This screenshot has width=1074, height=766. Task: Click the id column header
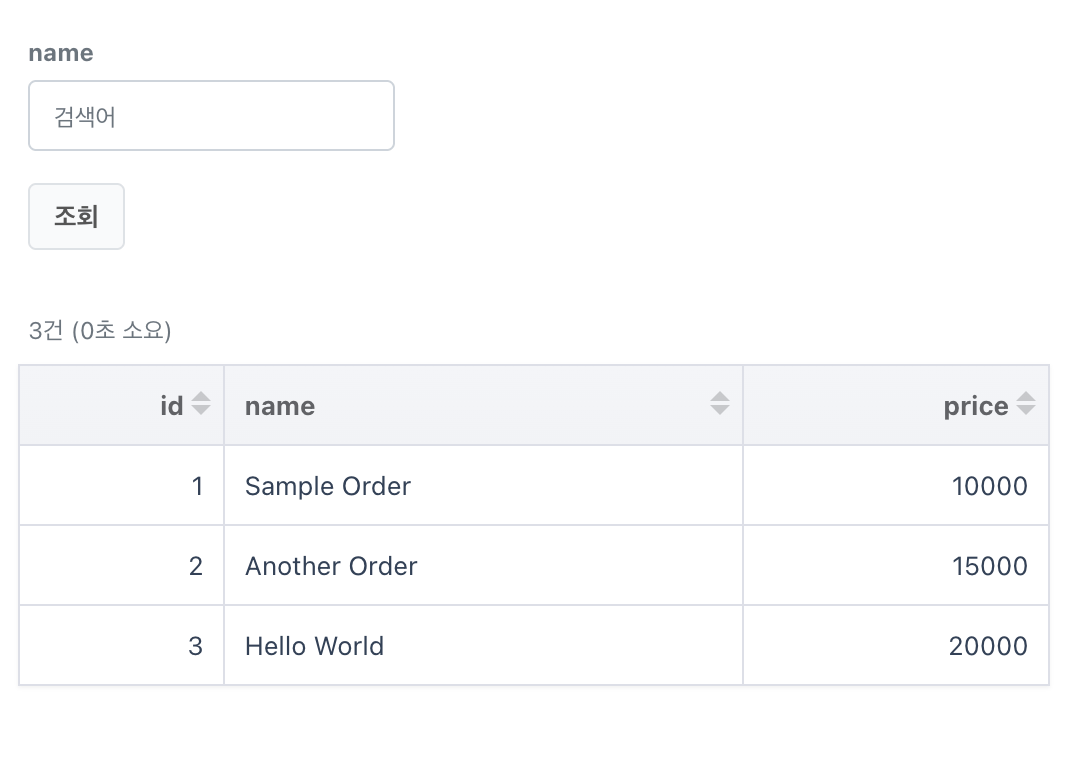(x=171, y=406)
